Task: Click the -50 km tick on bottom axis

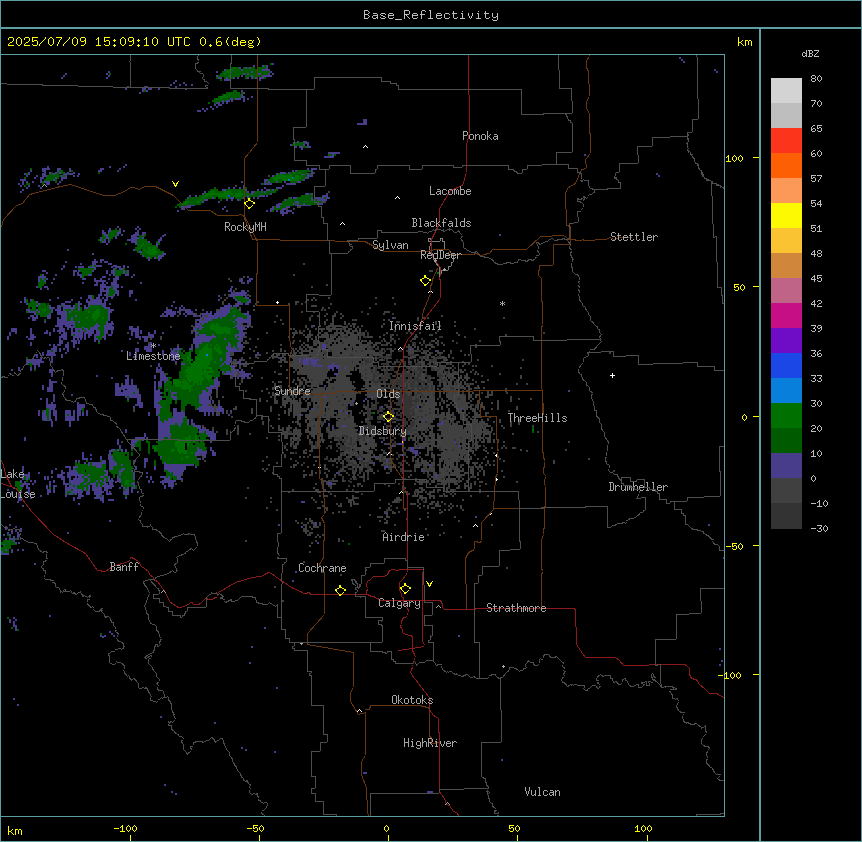Action: [x=255, y=828]
